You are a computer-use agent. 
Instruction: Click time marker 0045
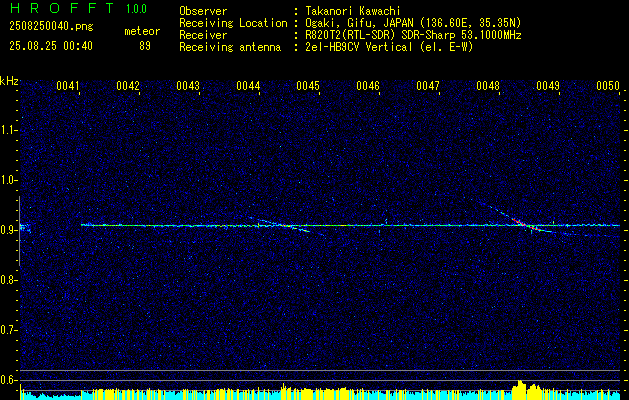(308, 86)
